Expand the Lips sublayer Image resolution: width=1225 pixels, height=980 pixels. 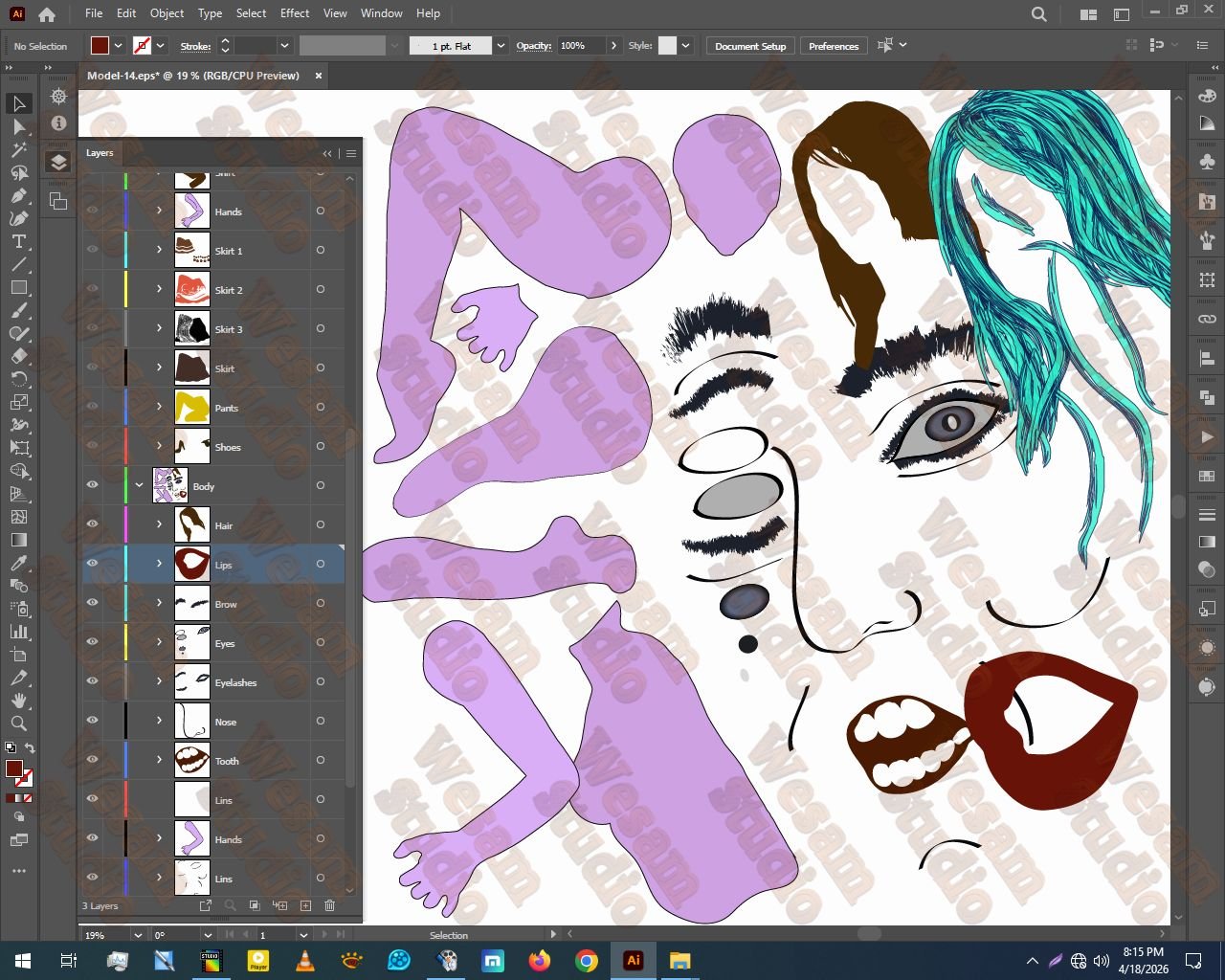tap(160, 565)
